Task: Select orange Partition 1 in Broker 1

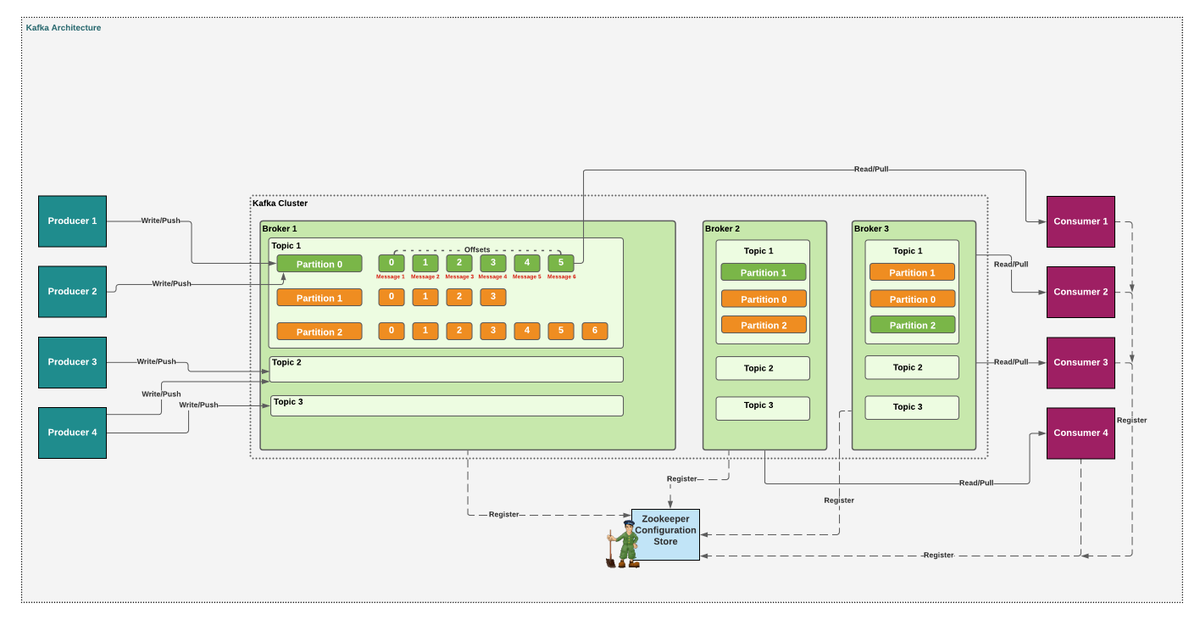Action: [319, 298]
